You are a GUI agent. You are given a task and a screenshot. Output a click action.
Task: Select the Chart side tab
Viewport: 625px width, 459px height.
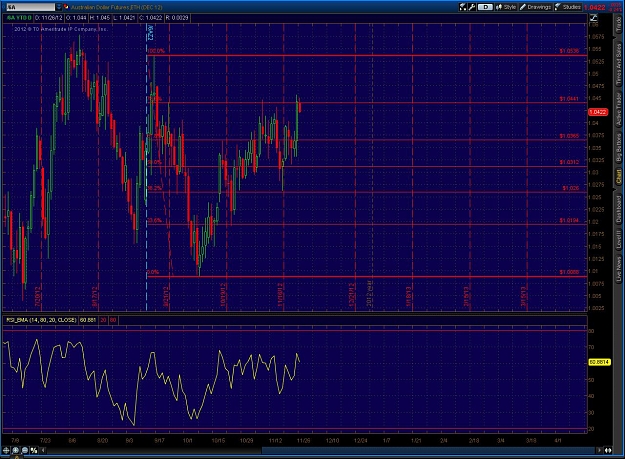tap(619, 177)
